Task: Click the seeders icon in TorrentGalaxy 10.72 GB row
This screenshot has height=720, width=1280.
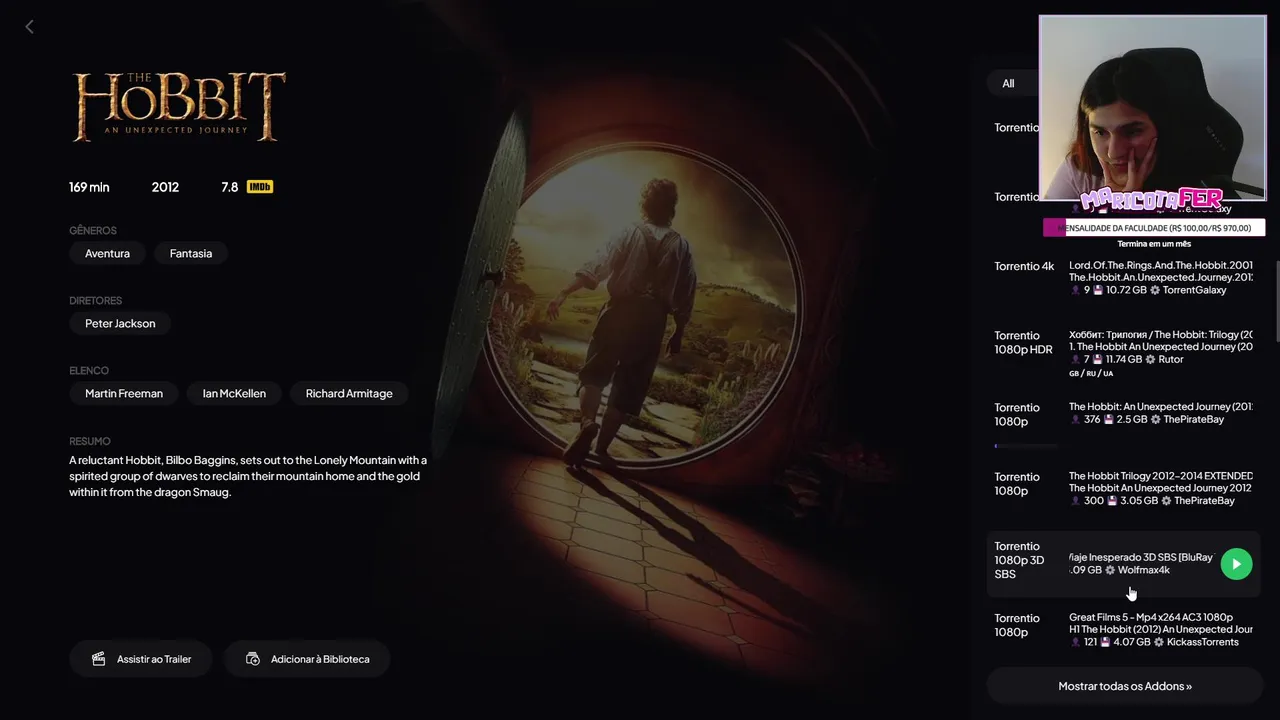Action: 1075,290
